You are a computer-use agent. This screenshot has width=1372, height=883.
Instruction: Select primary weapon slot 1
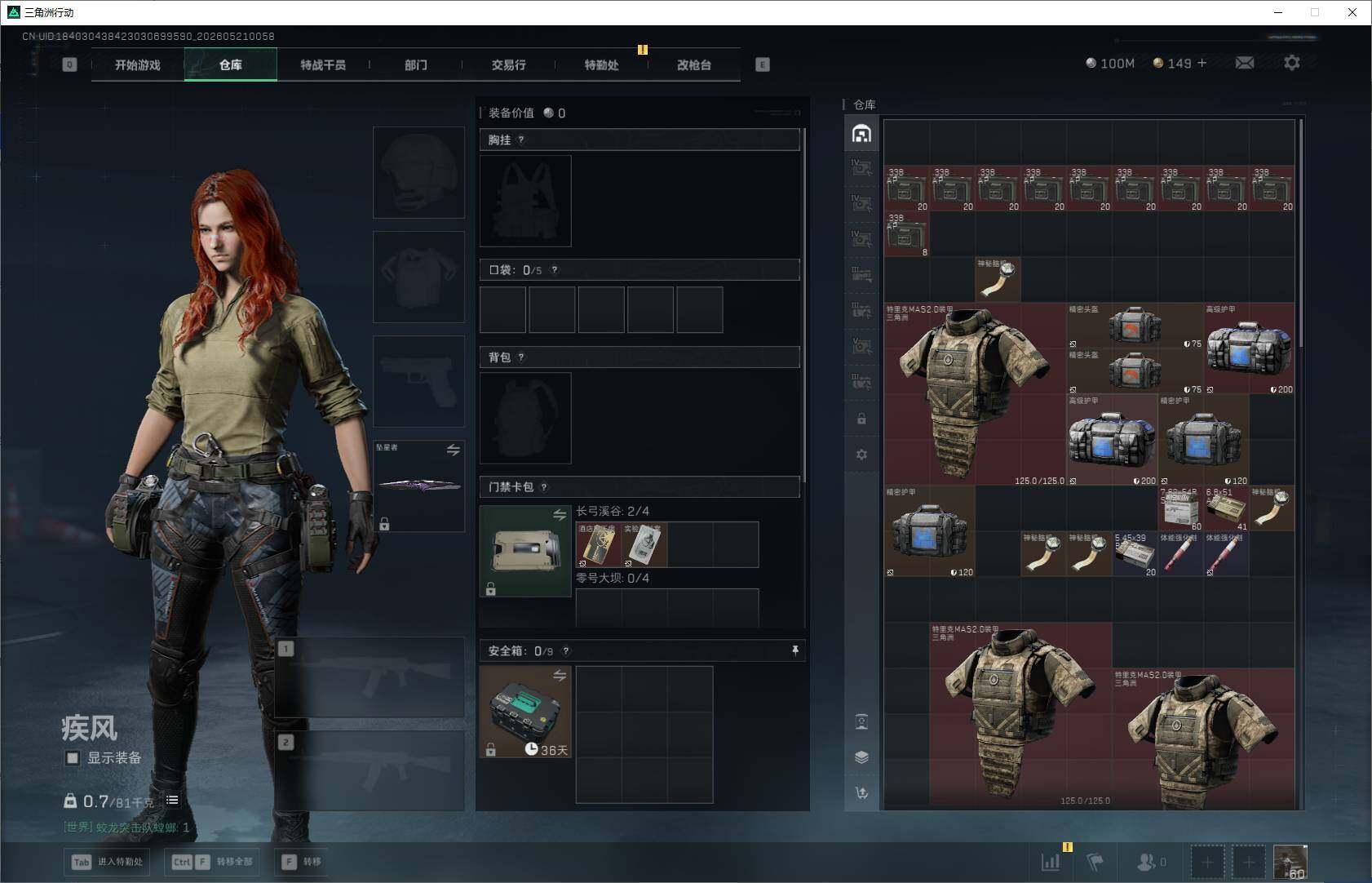point(370,677)
